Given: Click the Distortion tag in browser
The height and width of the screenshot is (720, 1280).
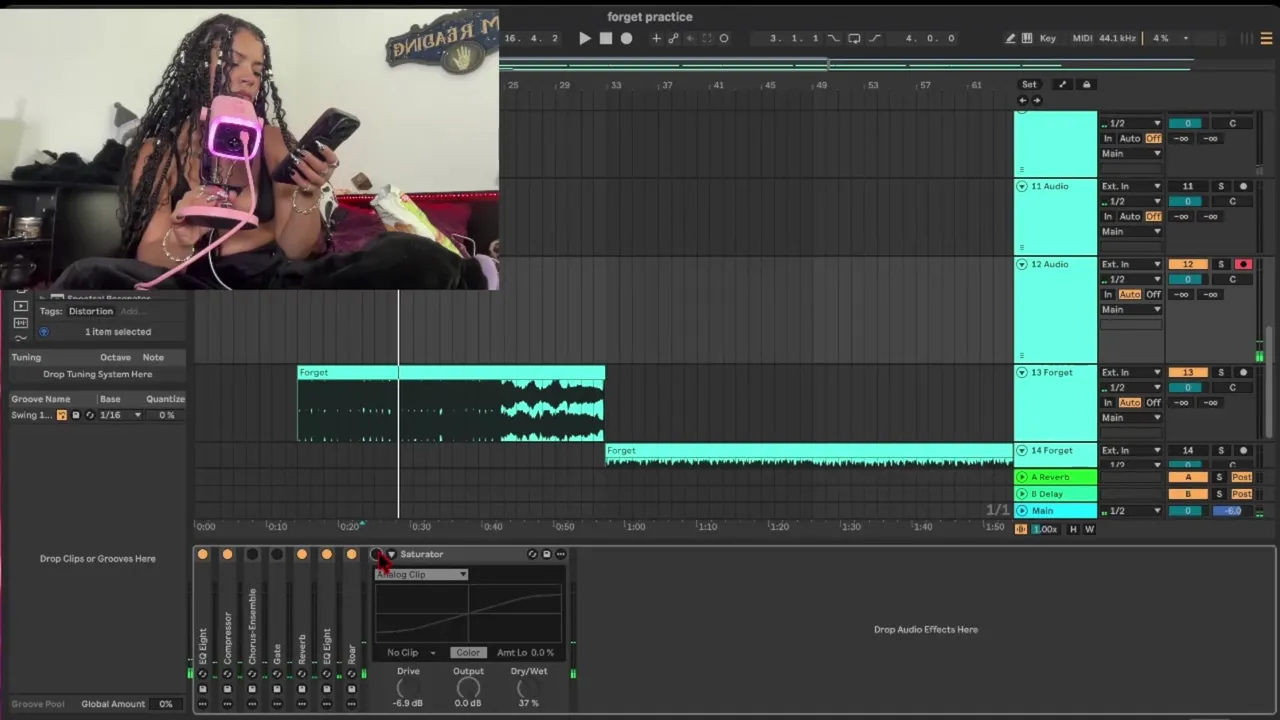Looking at the screenshot, I should click(x=91, y=311).
